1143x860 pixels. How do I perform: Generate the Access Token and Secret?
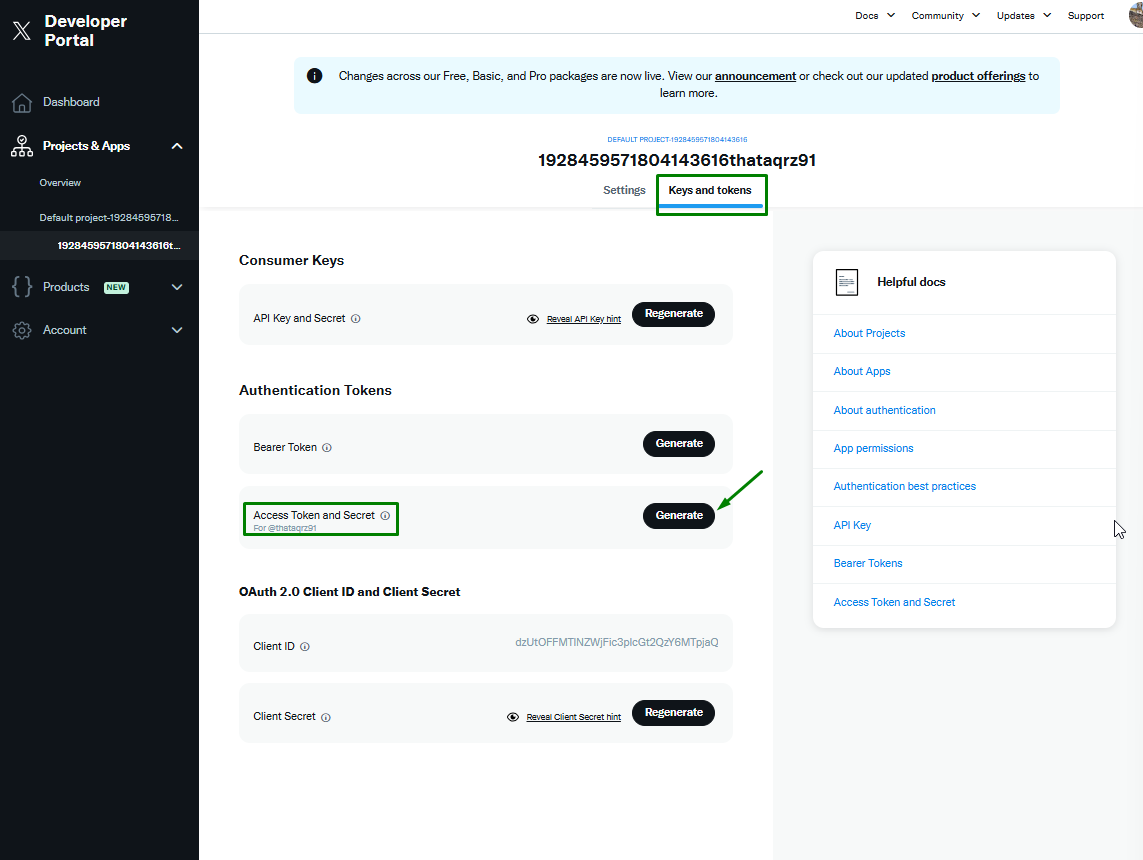[679, 516]
